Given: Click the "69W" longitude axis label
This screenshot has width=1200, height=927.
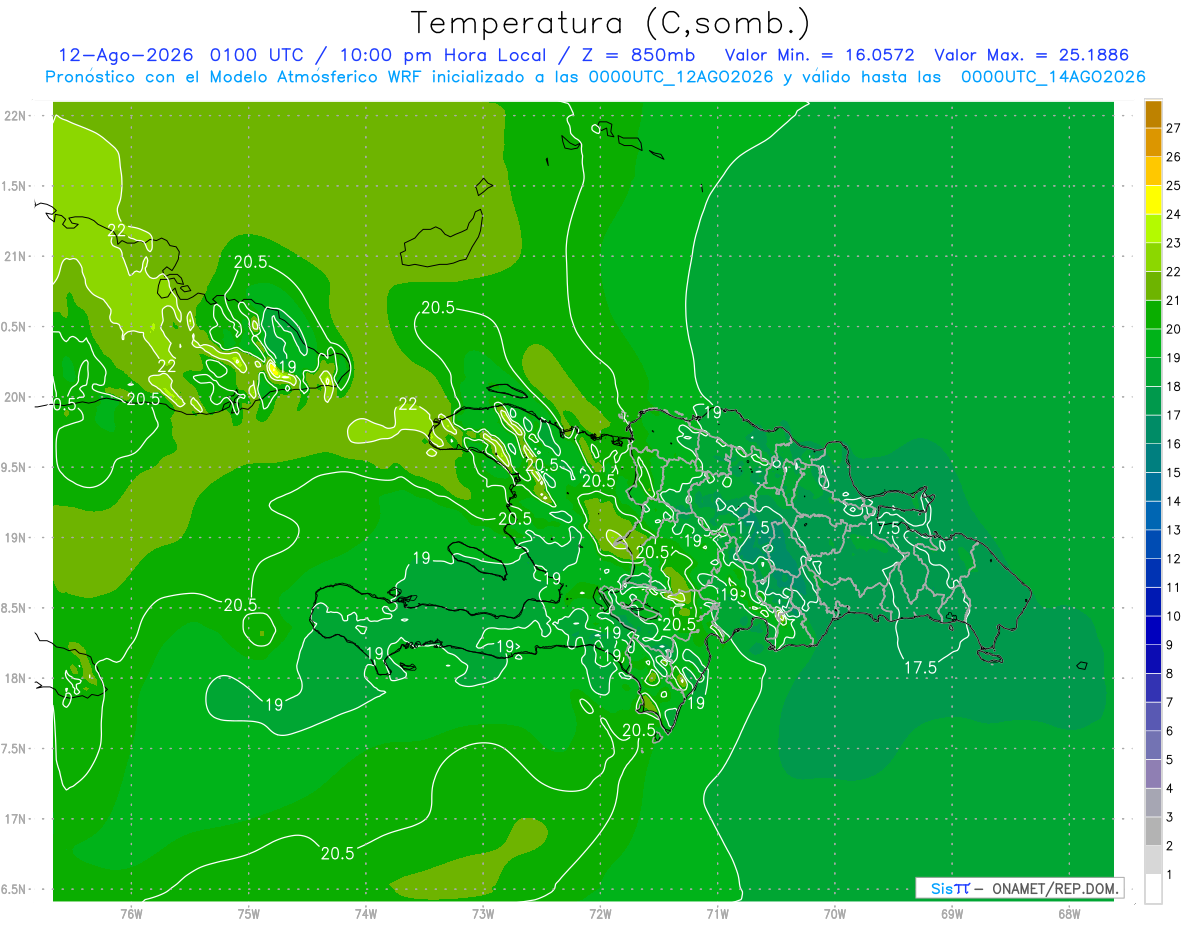Looking at the screenshot, I should (952, 913).
